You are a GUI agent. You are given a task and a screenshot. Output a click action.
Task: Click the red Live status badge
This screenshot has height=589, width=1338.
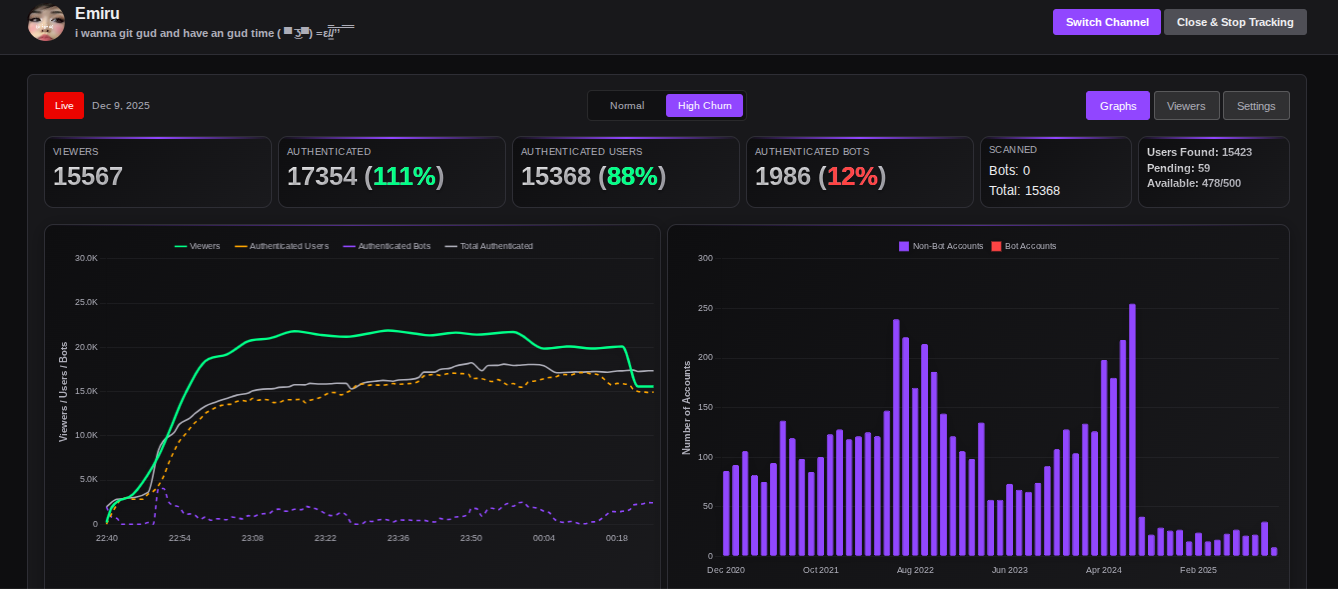pos(64,105)
